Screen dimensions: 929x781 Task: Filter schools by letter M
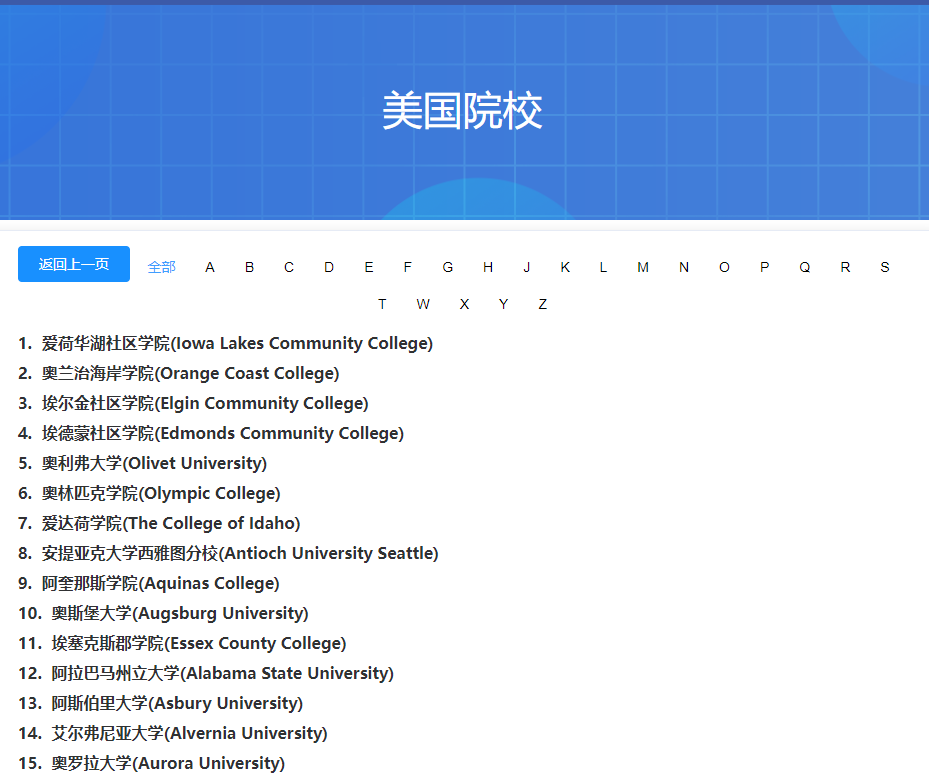(643, 267)
